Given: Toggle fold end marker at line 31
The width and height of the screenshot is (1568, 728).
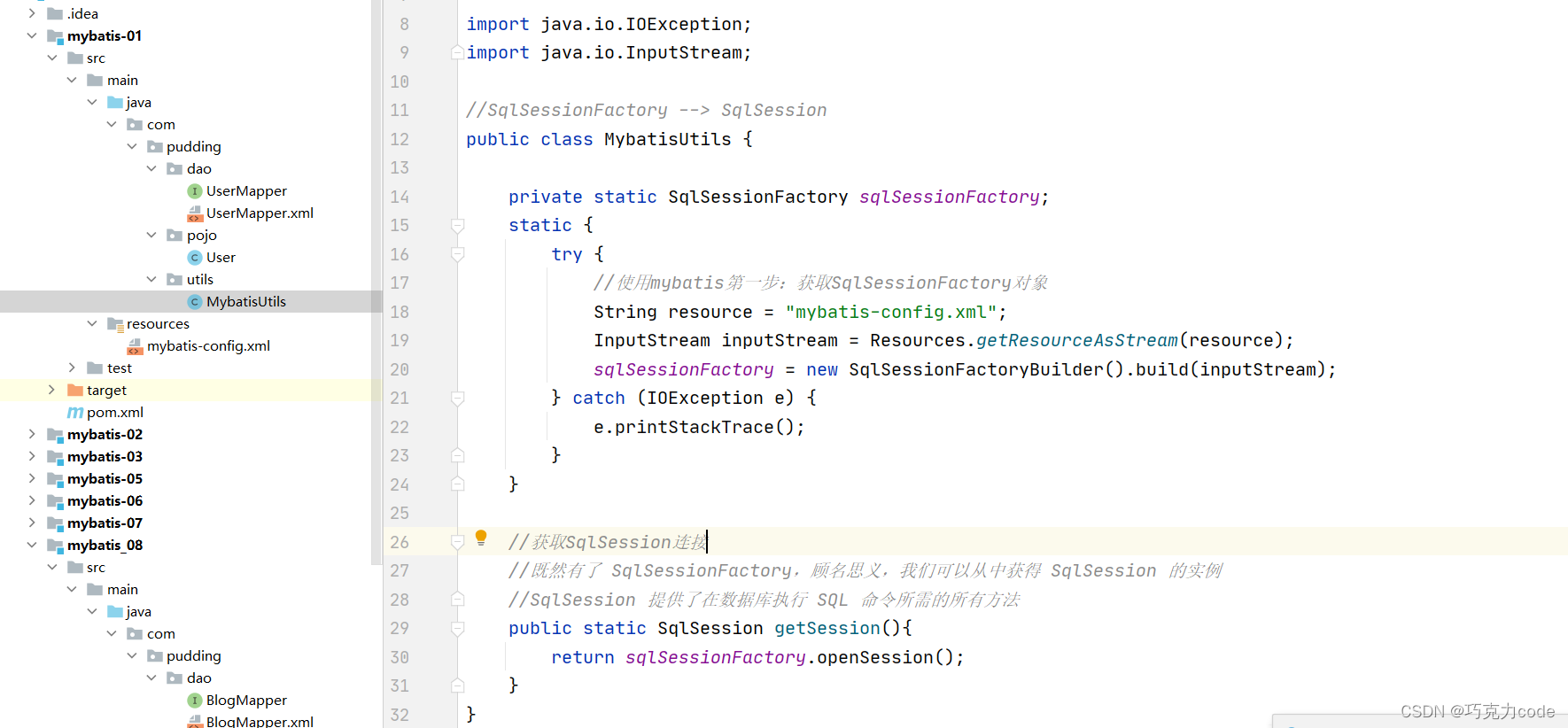Looking at the screenshot, I should point(458,685).
